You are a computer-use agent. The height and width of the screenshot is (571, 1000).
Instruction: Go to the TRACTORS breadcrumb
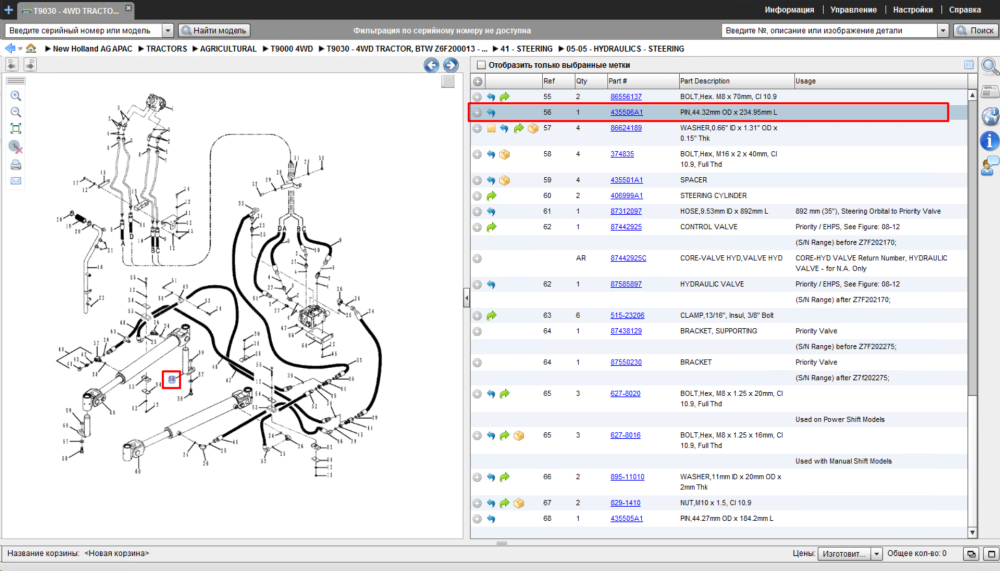point(166,48)
